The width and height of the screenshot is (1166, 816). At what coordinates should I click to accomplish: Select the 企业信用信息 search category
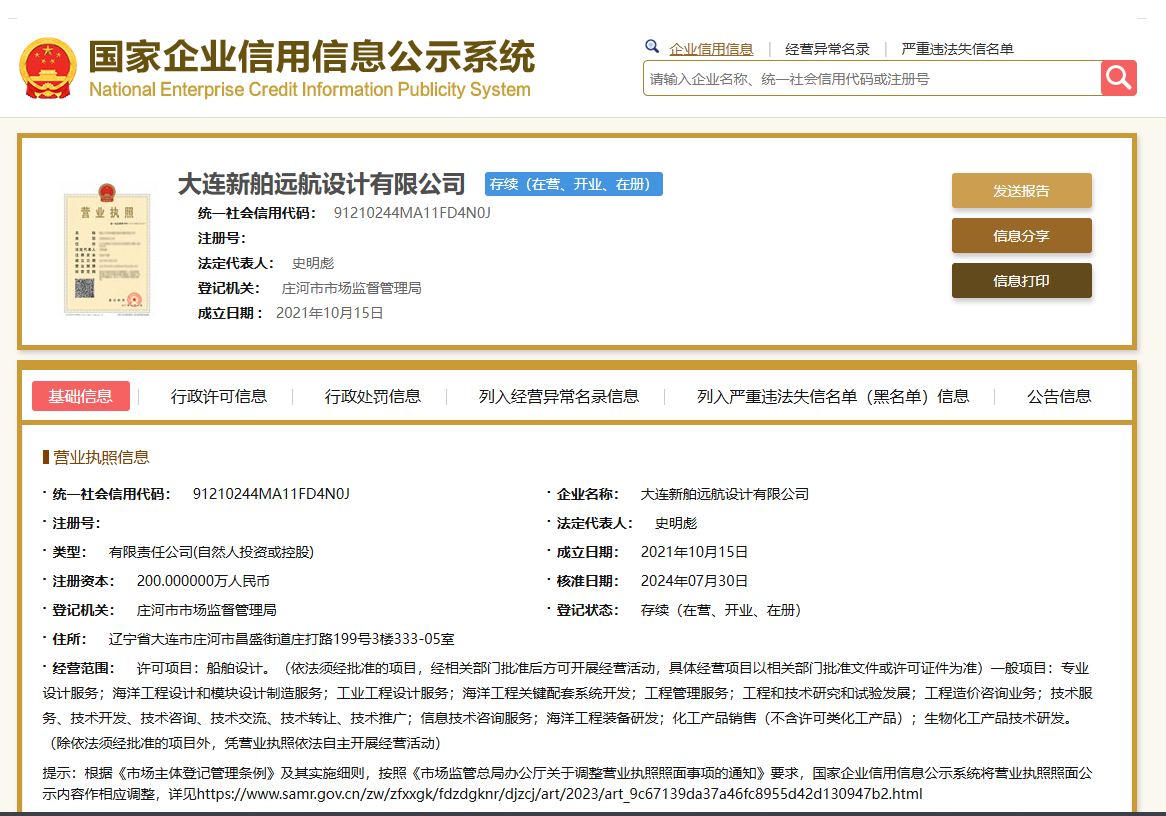(711, 49)
